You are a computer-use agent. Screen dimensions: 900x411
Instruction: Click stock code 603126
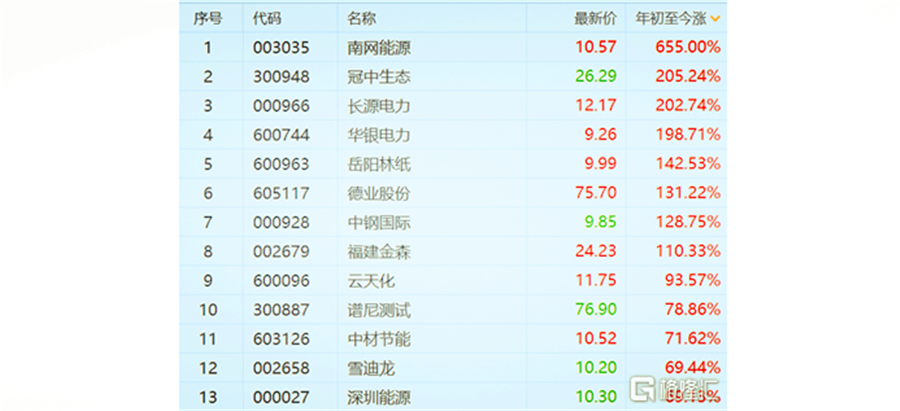click(x=281, y=340)
